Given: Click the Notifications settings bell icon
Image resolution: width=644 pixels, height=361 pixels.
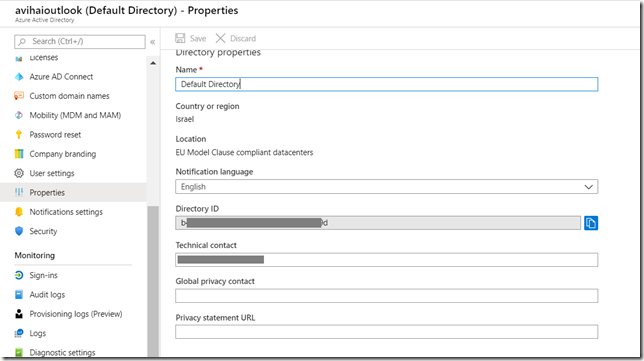Looking at the screenshot, I should point(19,212).
